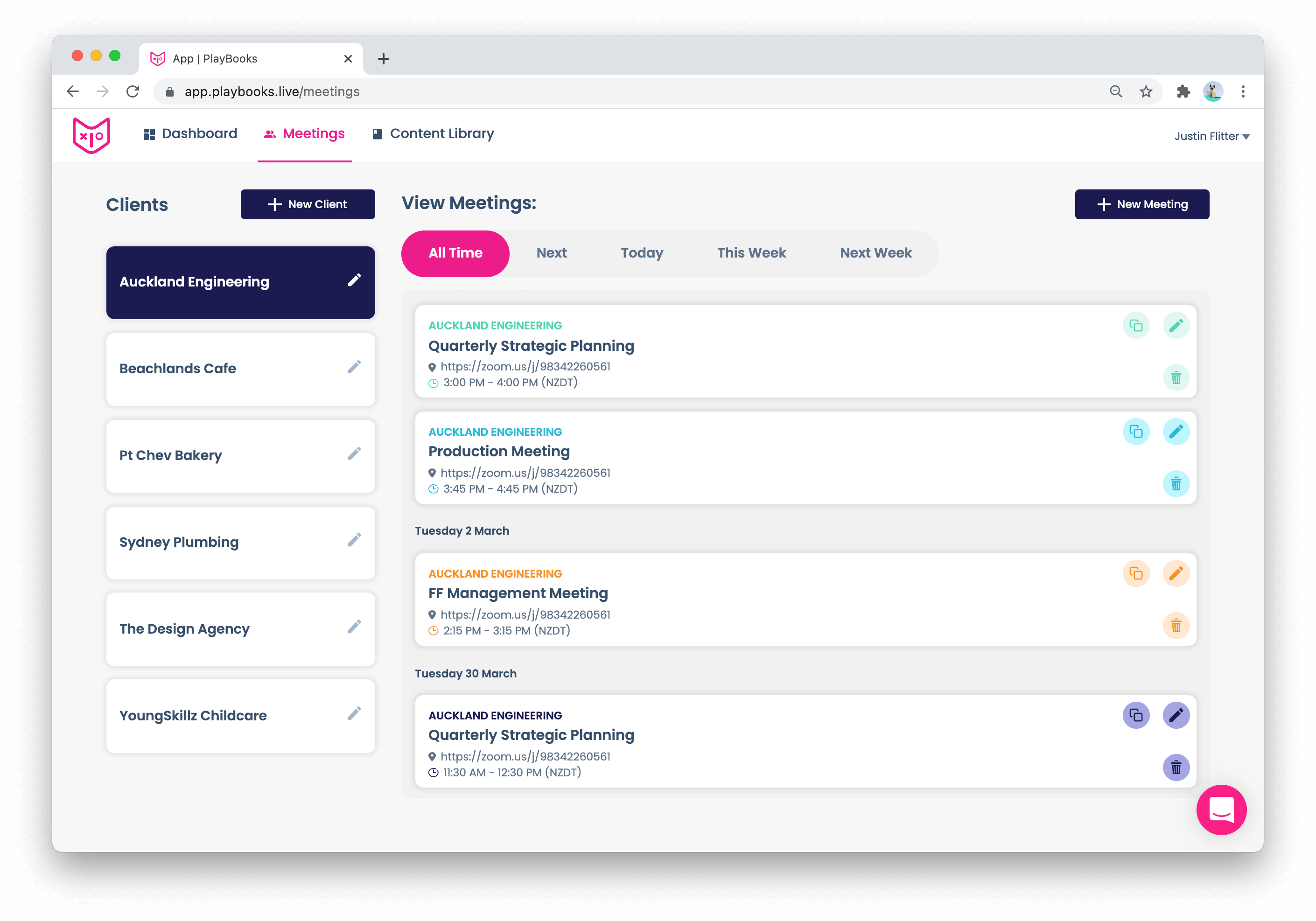Open the Content Library tab
The image size is (1316, 921).
(x=433, y=134)
